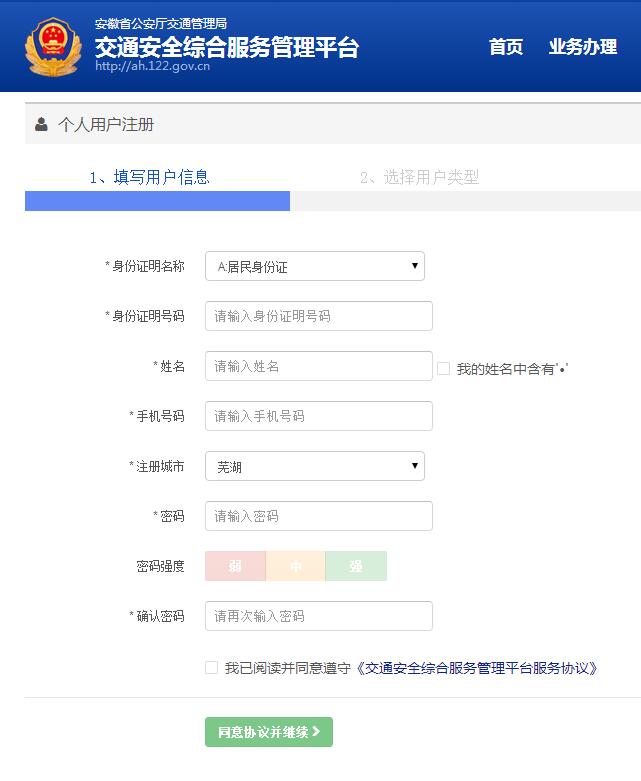Focus the 姓名 input field
The width and height of the screenshot is (641, 781).
tap(319, 366)
